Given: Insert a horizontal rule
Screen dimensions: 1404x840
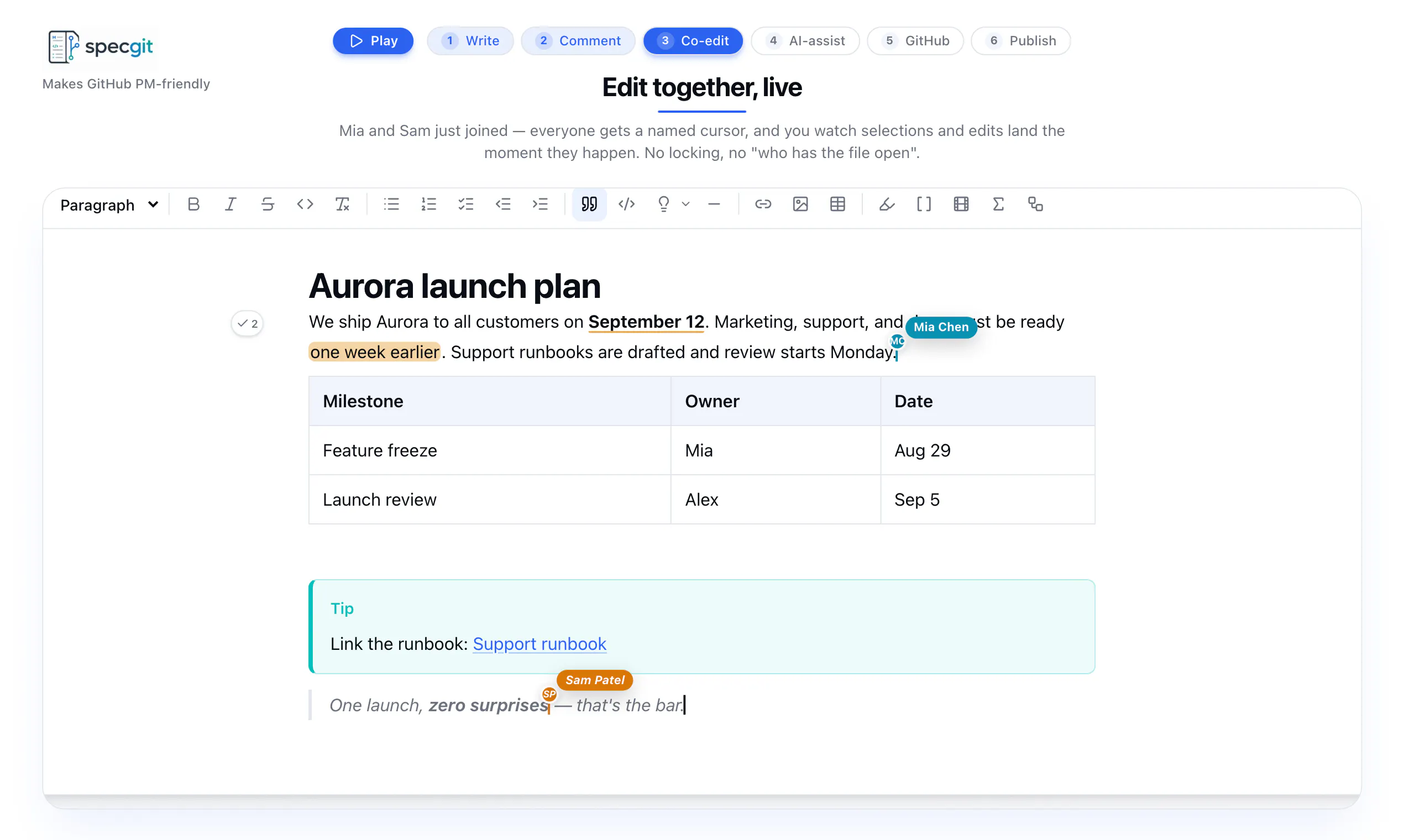Looking at the screenshot, I should [x=714, y=204].
